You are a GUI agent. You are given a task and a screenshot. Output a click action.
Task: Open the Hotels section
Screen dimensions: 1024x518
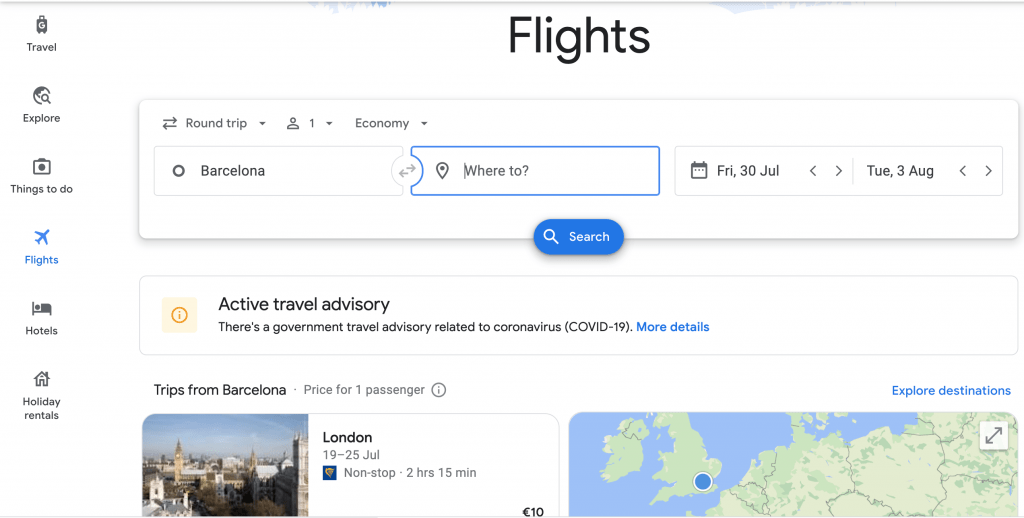tap(41, 317)
